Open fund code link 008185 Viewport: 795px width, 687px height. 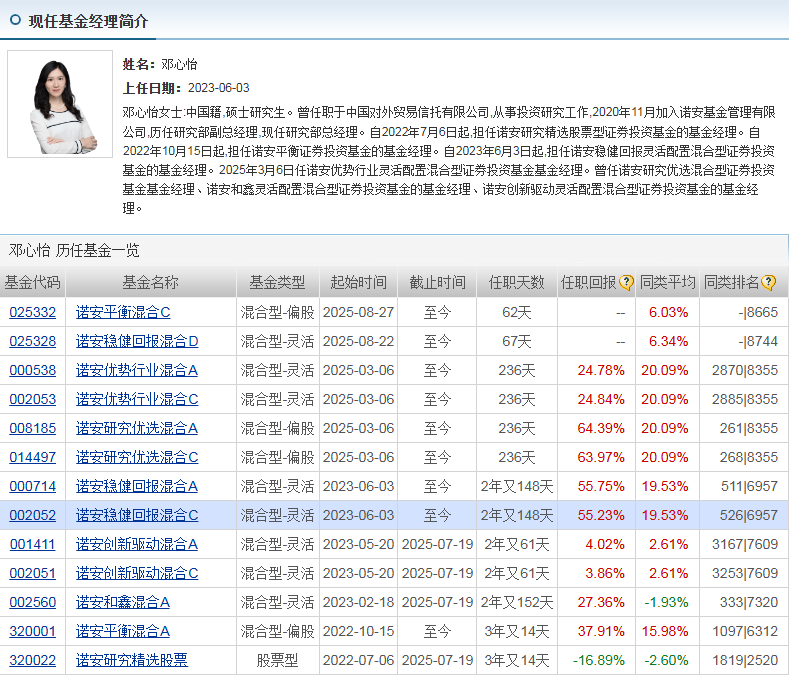tap(32, 428)
